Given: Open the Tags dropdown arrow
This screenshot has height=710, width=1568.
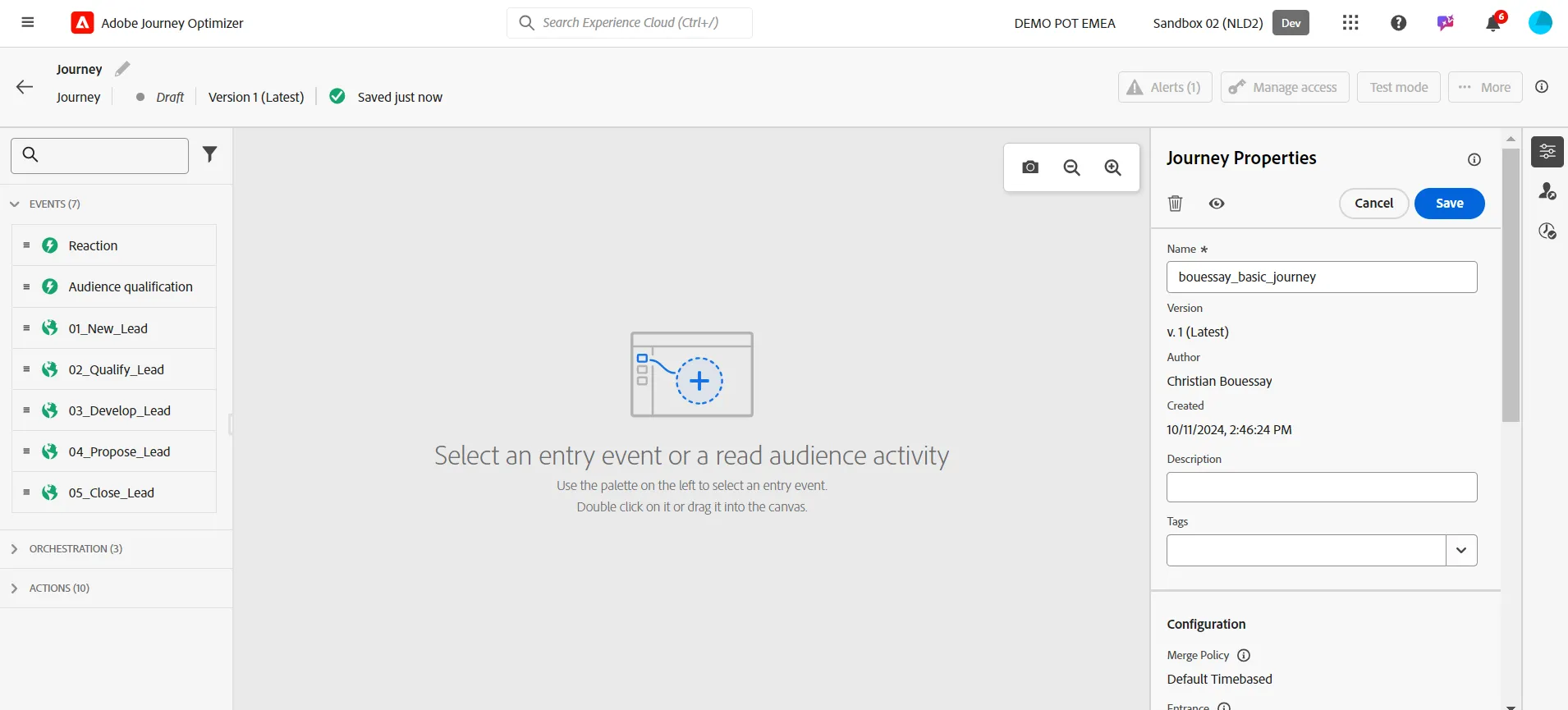Looking at the screenshot, I should click(1461, 550).
